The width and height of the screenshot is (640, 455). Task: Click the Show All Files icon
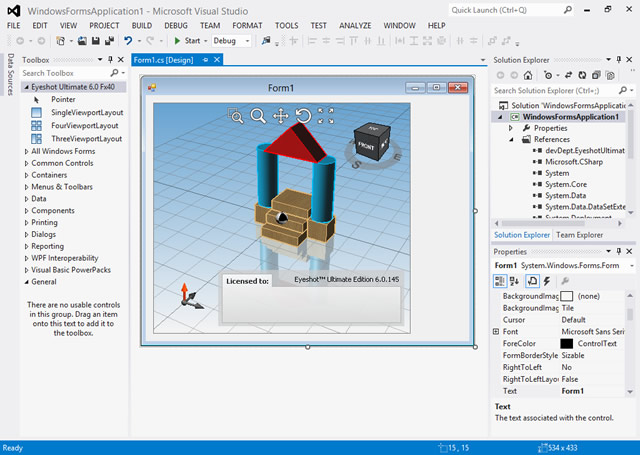click(610, 75)
